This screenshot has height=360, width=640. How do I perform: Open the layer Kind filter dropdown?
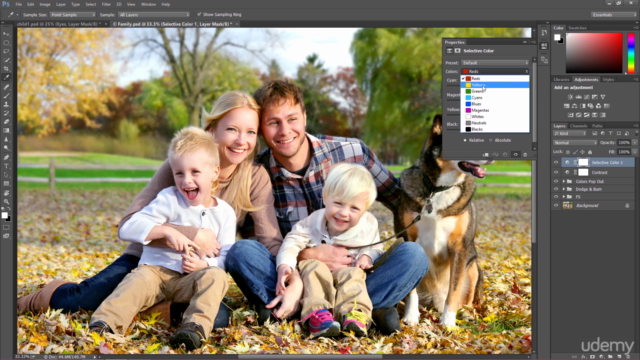coord(570,133)
